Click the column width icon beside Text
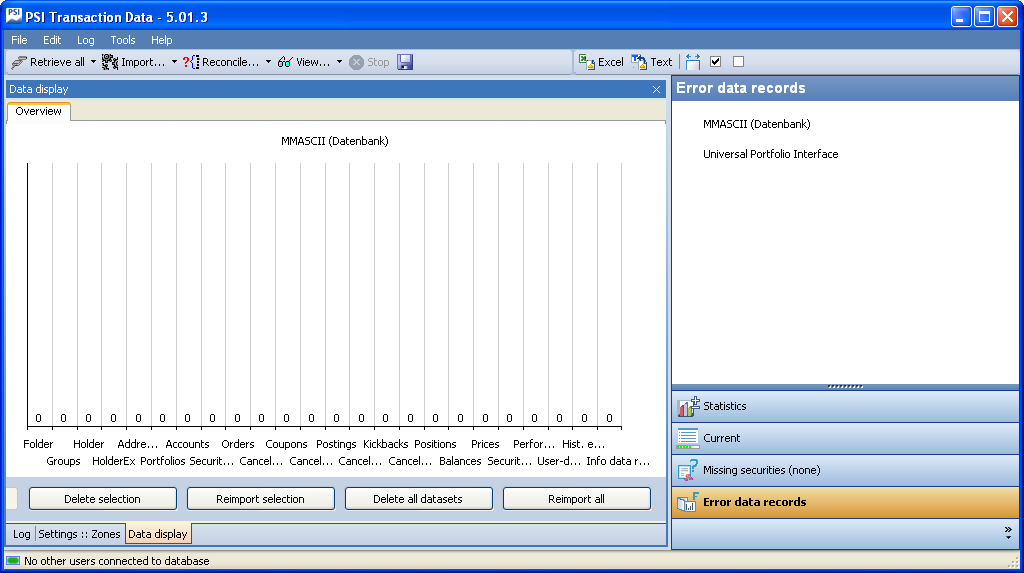1024x573 pixels. point(693,62)
